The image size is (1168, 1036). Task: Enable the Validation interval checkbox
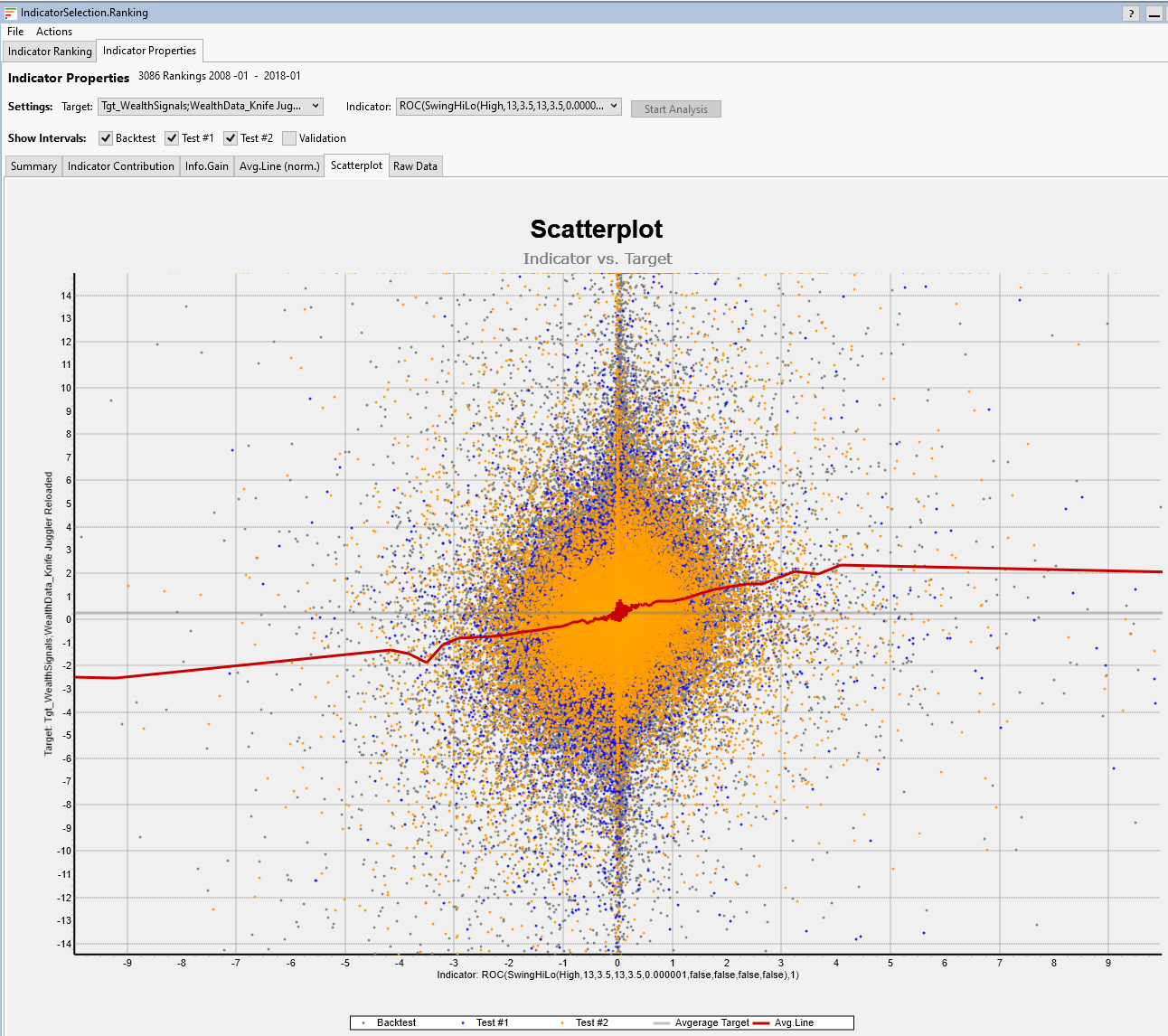click(x=289, y=138)
